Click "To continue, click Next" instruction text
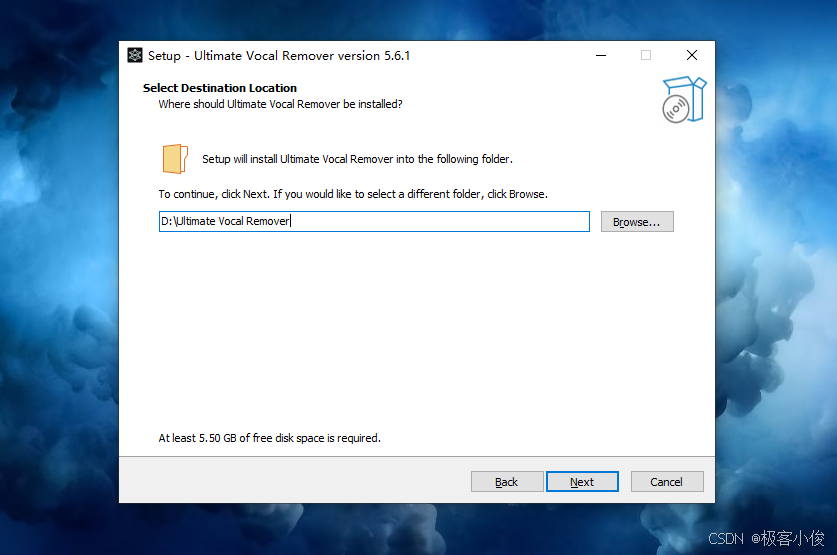Viewport: 837px width, 555px height. click(353, 194)
